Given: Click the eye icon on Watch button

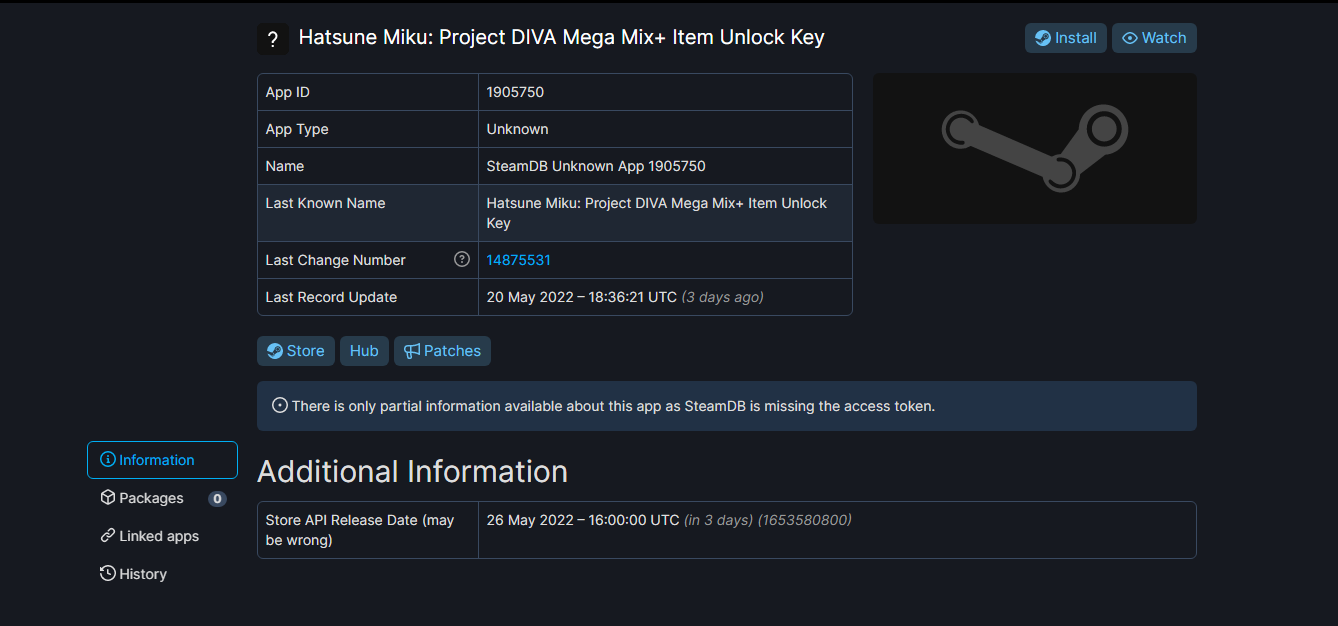Looking at the screenshot, I should (x=1130, y=38).
